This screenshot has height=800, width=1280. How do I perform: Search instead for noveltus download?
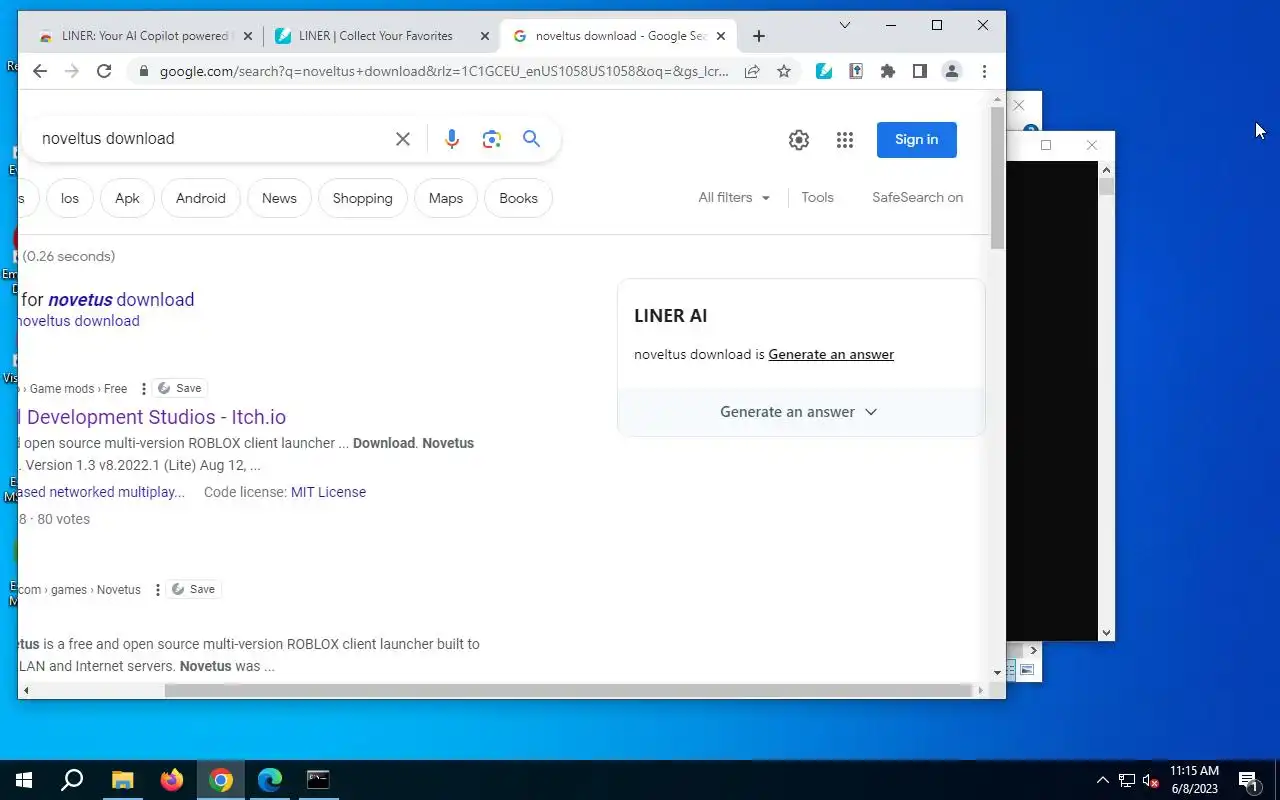[78, 321]
